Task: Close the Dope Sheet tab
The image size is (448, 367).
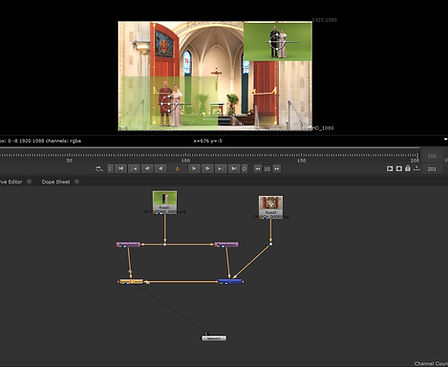Action: coord(77,181)
